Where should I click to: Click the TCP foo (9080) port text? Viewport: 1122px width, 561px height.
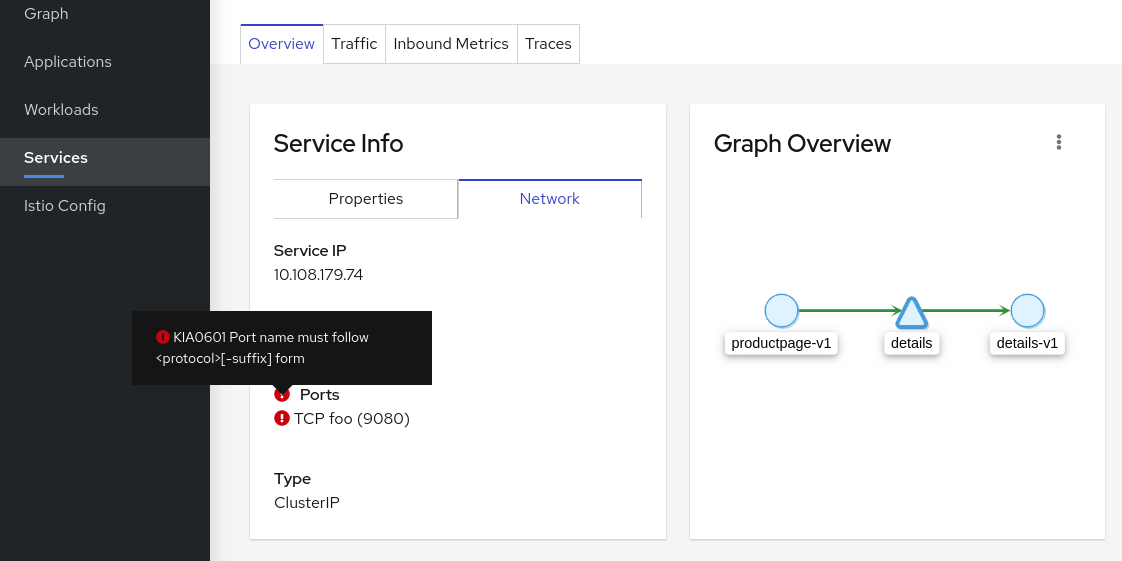pyautogui.click(x=351, y=419)
